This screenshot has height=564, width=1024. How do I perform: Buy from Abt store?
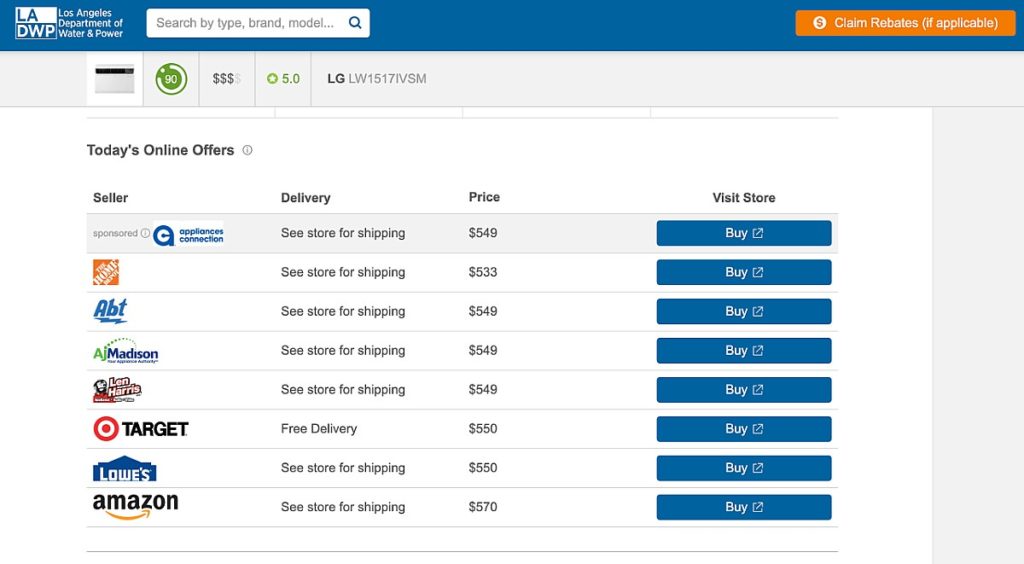coord(744,311)
